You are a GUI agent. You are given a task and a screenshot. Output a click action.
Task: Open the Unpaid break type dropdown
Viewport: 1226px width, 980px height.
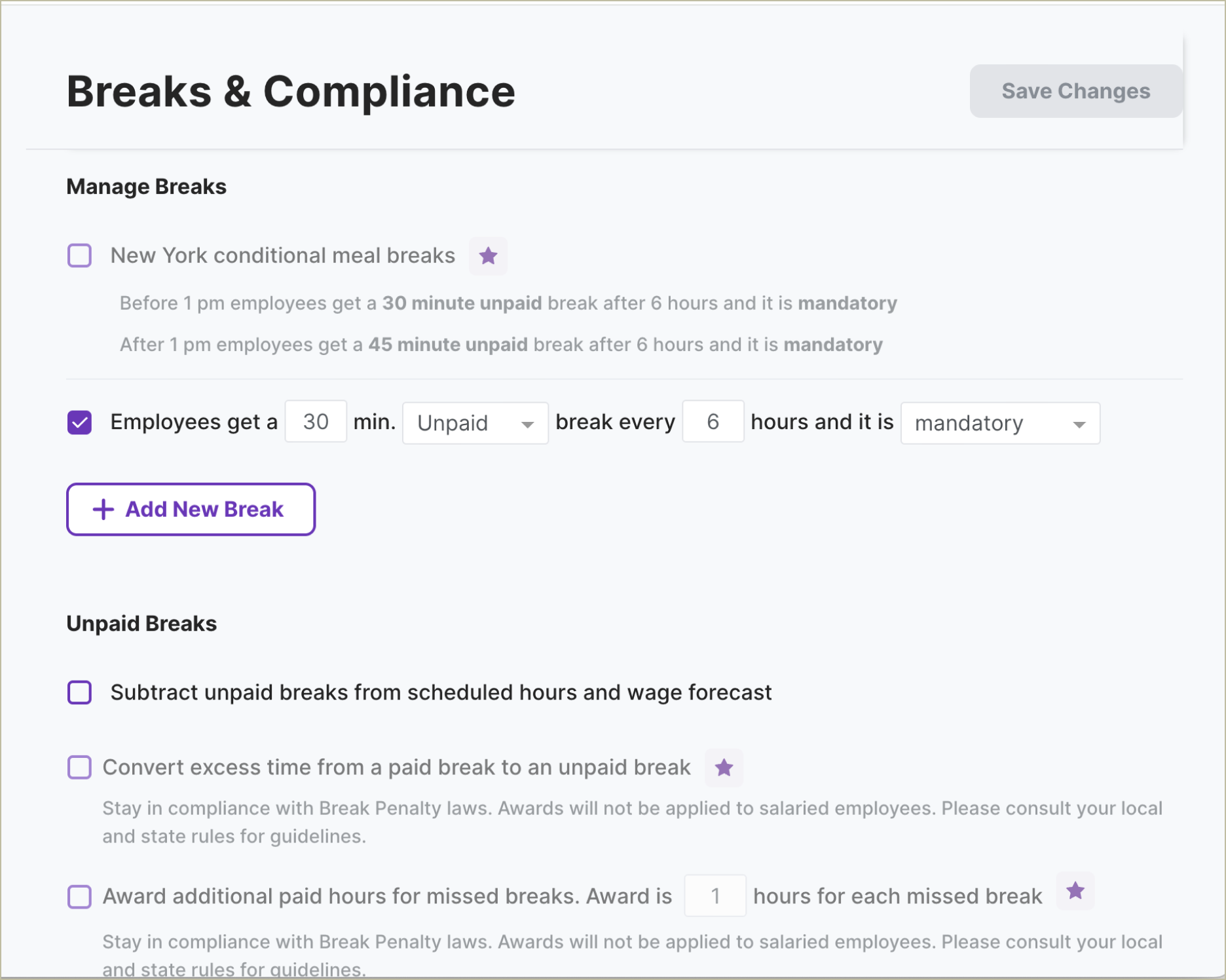[475, 423]
